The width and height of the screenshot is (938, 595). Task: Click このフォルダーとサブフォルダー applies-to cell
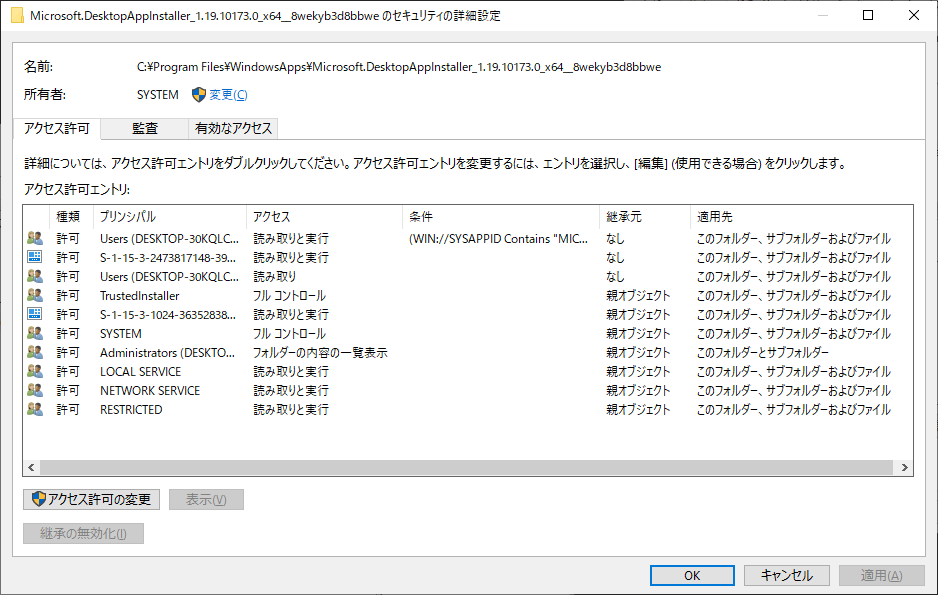(763, 352)
